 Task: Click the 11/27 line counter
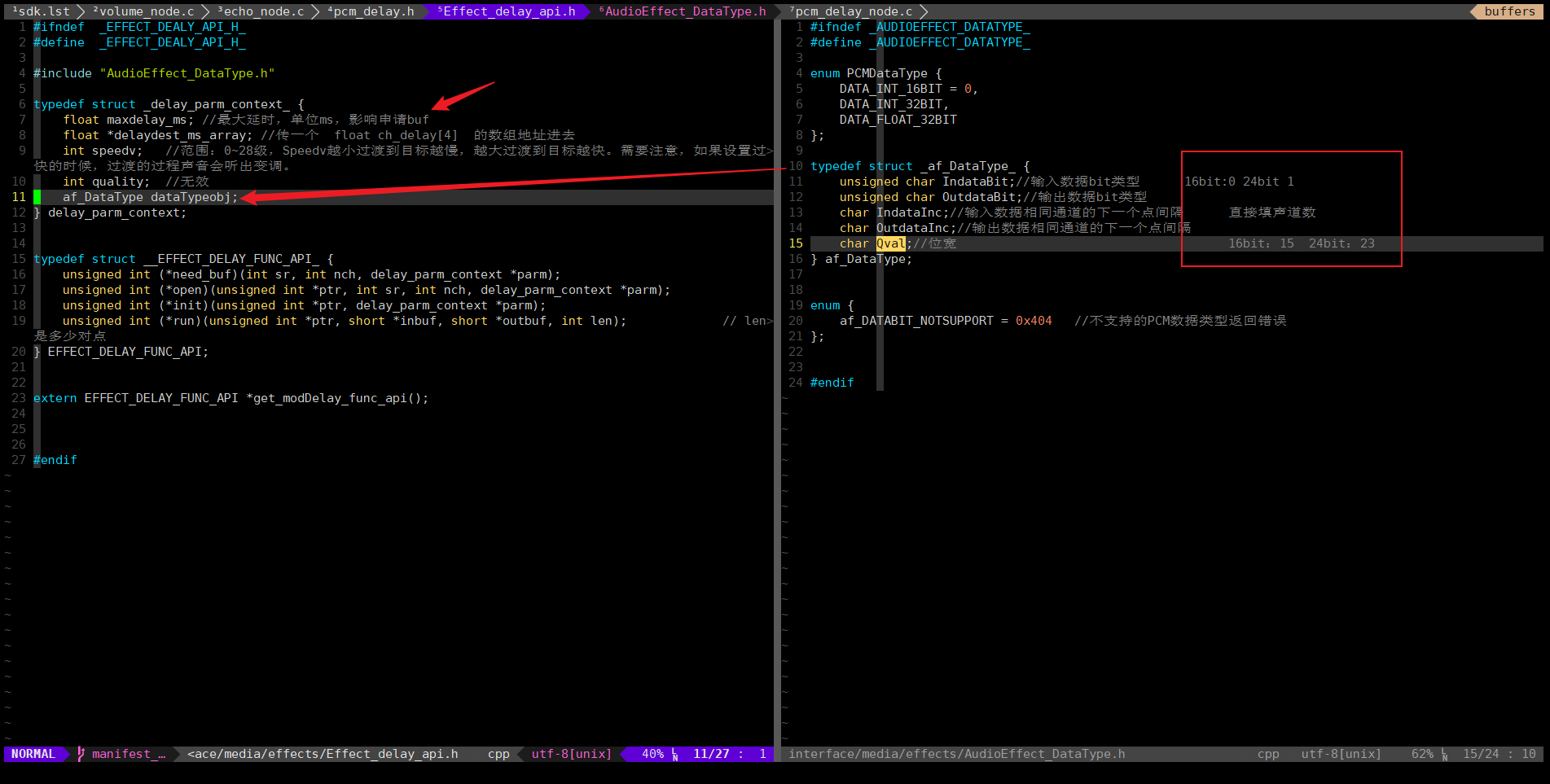[x=711, y=754]
